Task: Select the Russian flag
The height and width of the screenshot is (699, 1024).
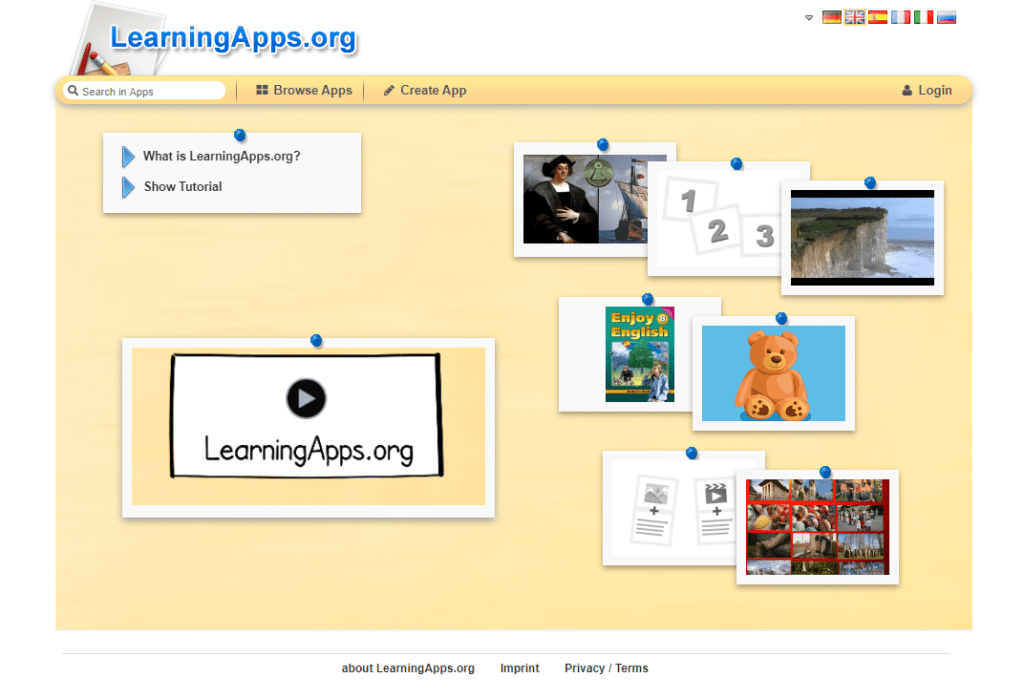Action: coord(946,17)
